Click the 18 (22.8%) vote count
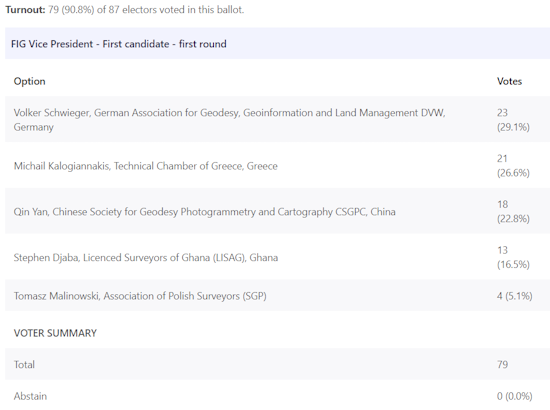550x410 pixels. pyautogui.click(x=513, y=211)
